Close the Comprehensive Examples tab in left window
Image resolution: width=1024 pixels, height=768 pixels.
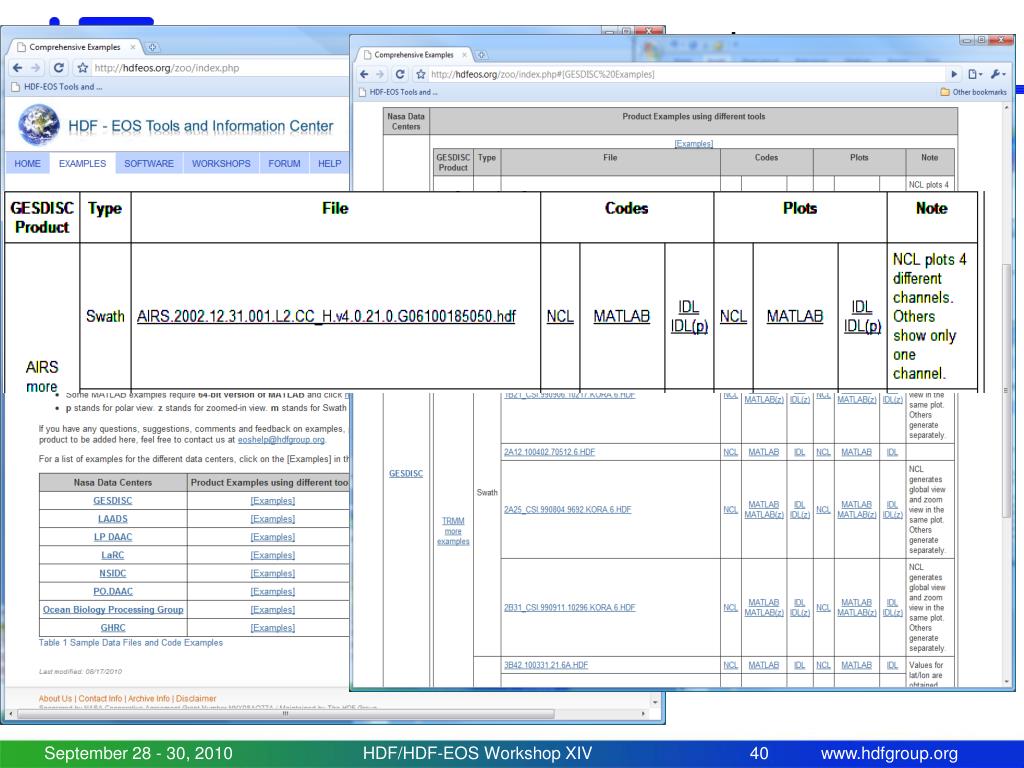133,47
